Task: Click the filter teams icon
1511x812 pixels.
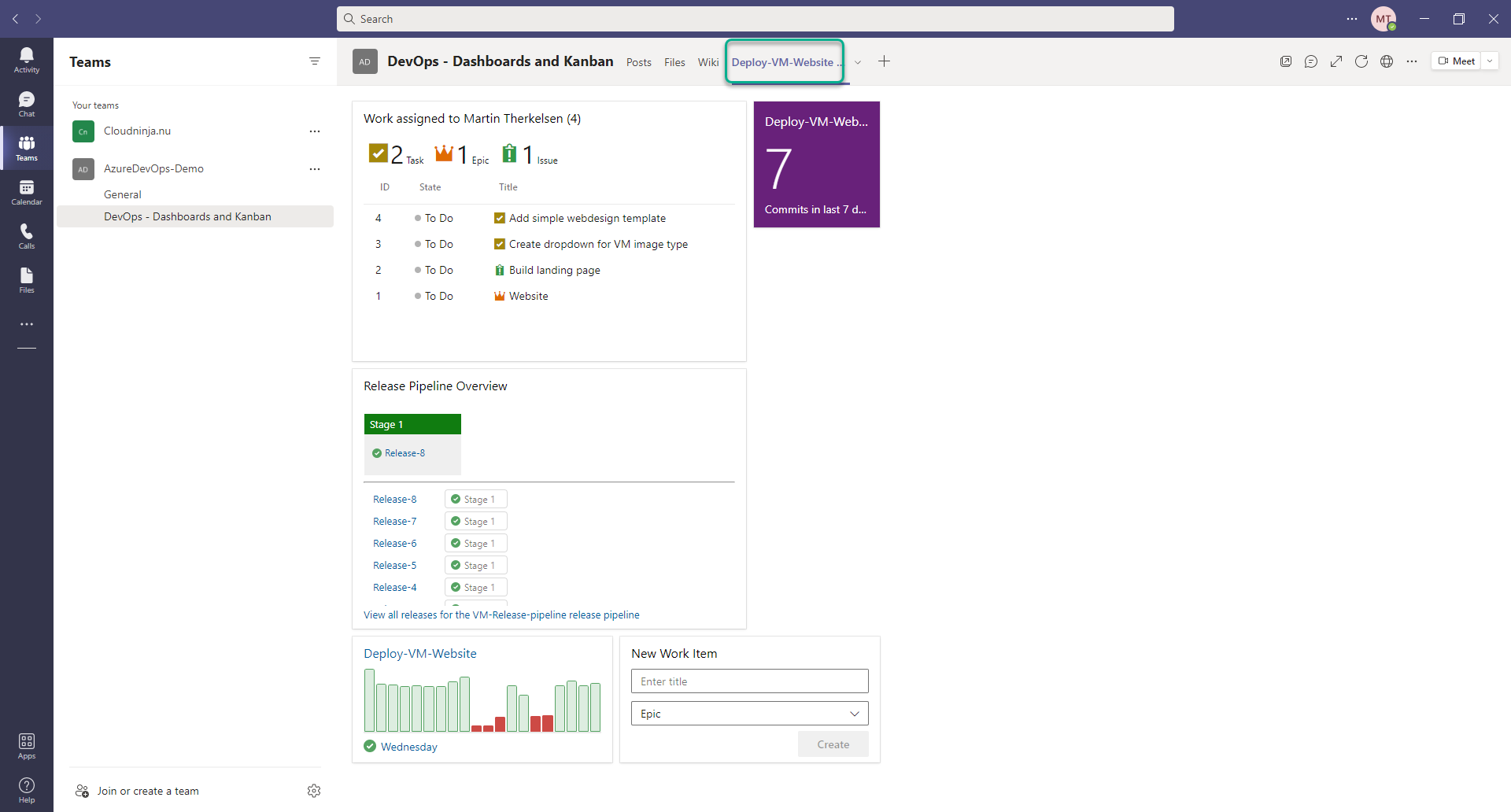Action: point(315,61)
